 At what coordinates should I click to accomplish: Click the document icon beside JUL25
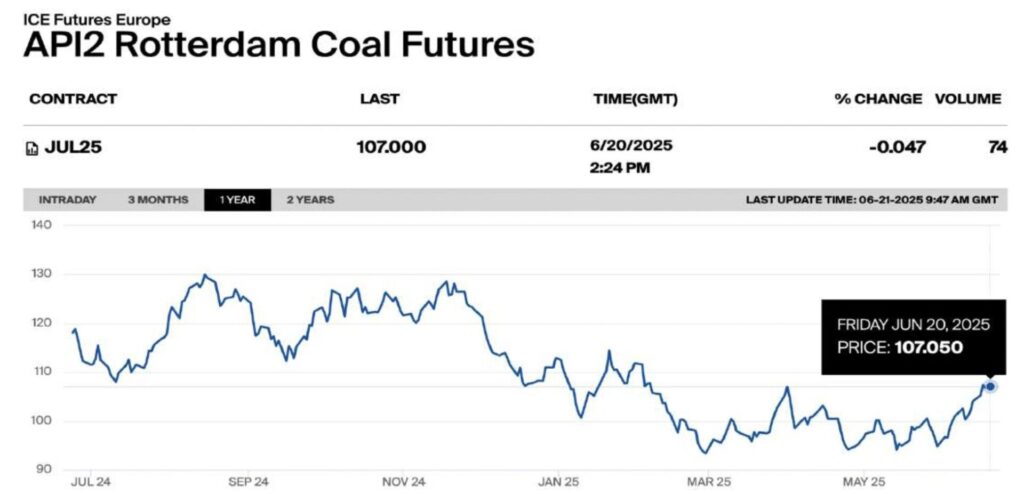tap(31, 148)
